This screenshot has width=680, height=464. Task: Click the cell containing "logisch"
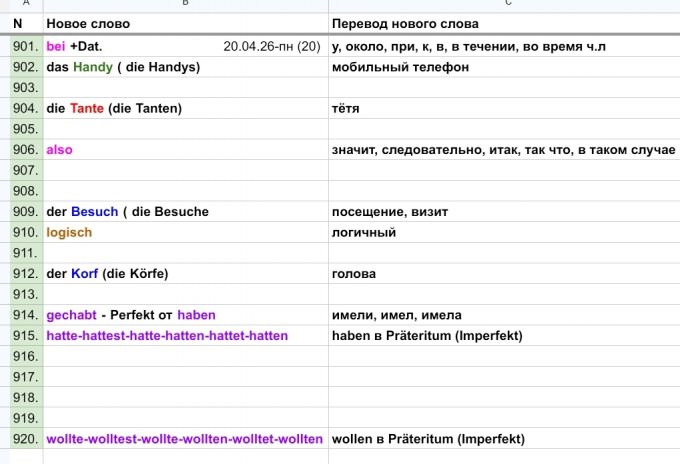coord(185,232)
